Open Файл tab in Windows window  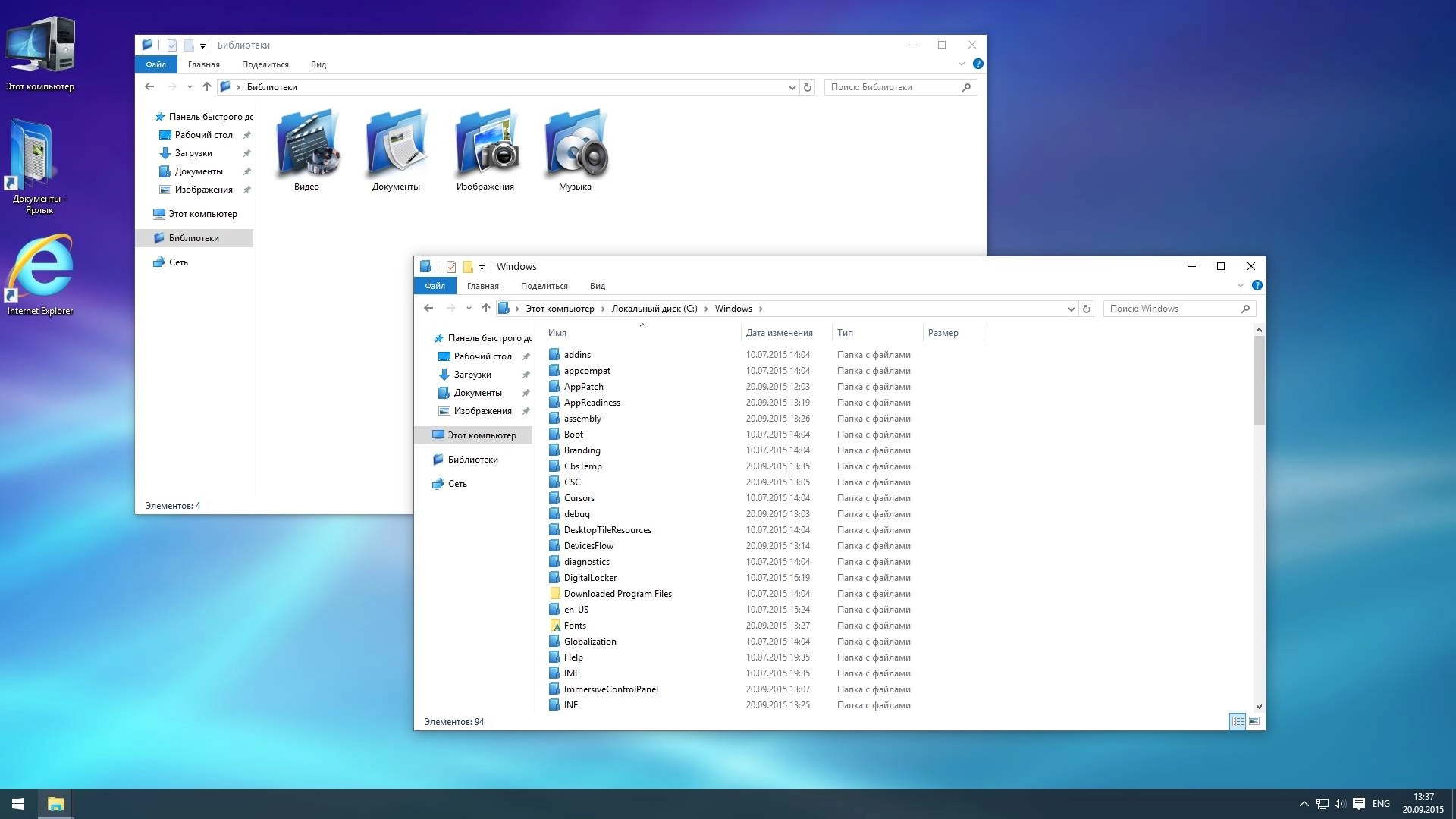[x=435, y=286]
